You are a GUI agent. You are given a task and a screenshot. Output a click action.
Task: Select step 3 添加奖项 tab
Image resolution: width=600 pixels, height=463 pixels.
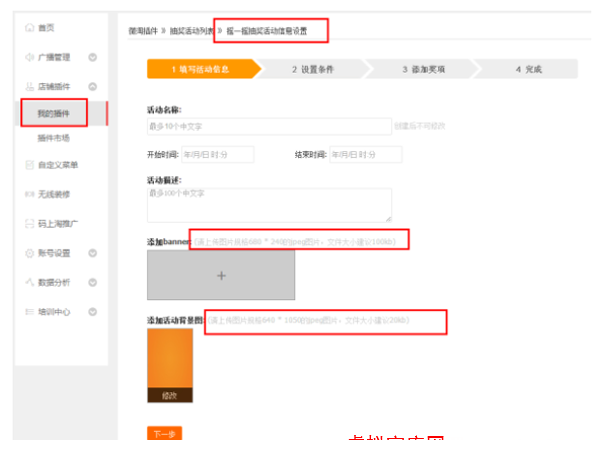point(423,69)
